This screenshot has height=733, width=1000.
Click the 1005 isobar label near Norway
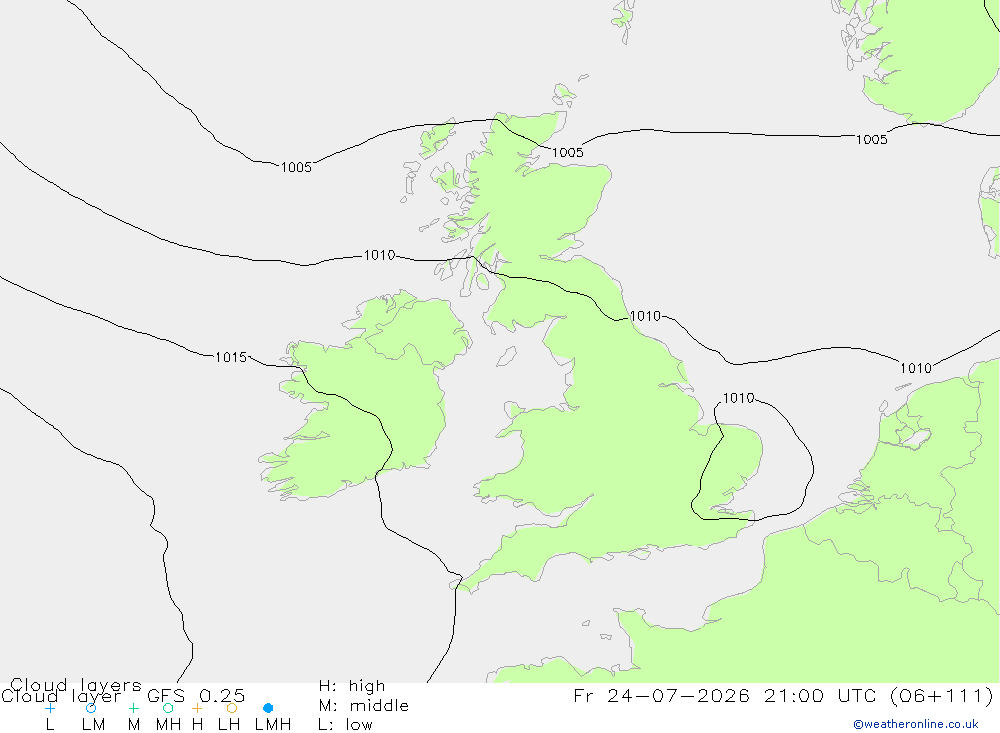tap(872, 140)
